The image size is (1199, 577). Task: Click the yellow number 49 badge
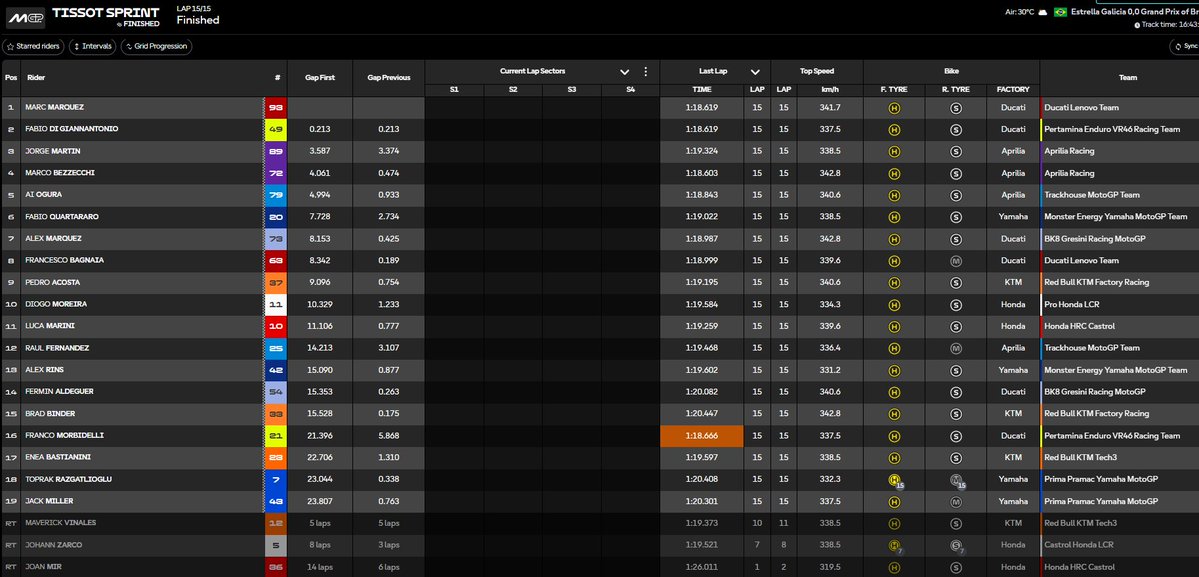tap(275, 129)
